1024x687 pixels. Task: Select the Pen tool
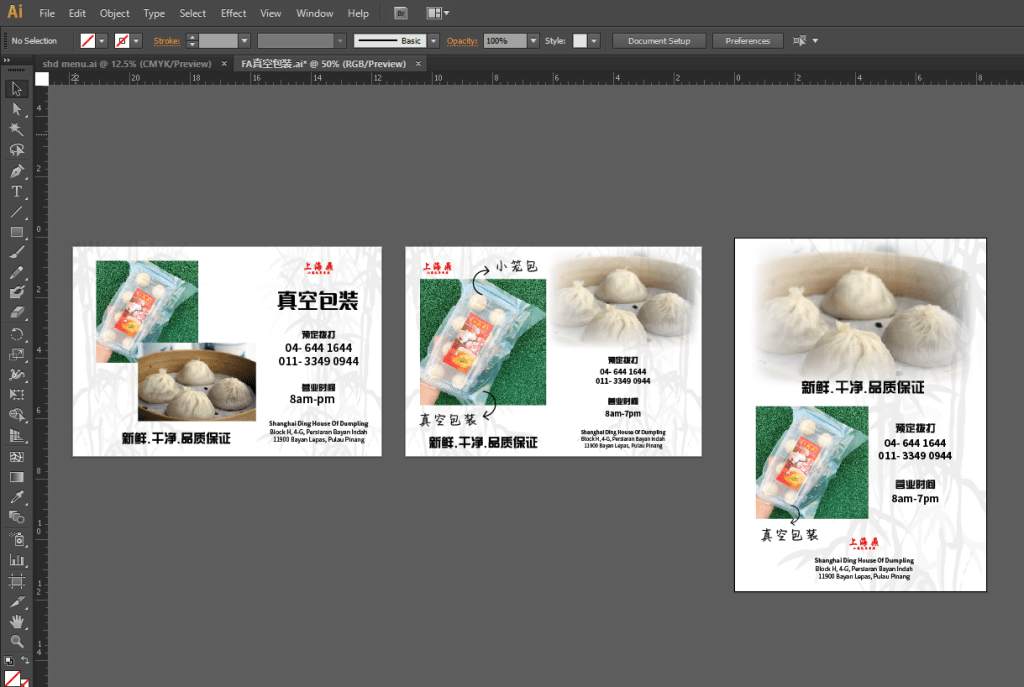[17, 171]
